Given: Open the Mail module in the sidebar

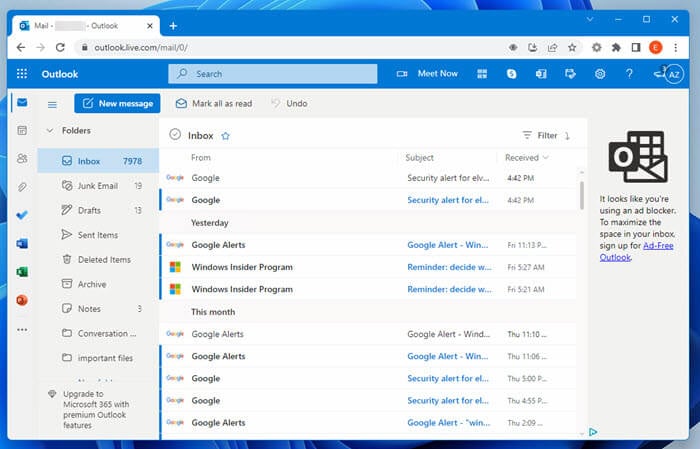Looking at the screenshot, I should point(22,103).
